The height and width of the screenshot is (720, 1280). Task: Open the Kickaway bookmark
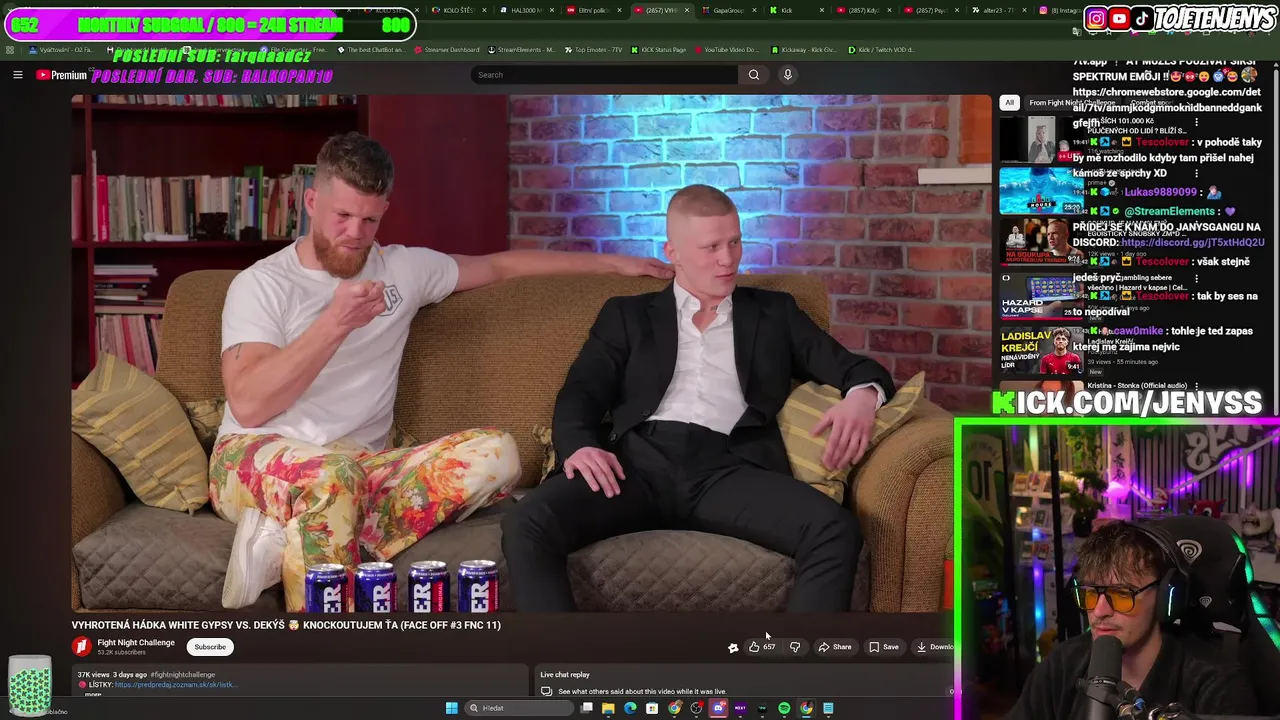[804, 49]
